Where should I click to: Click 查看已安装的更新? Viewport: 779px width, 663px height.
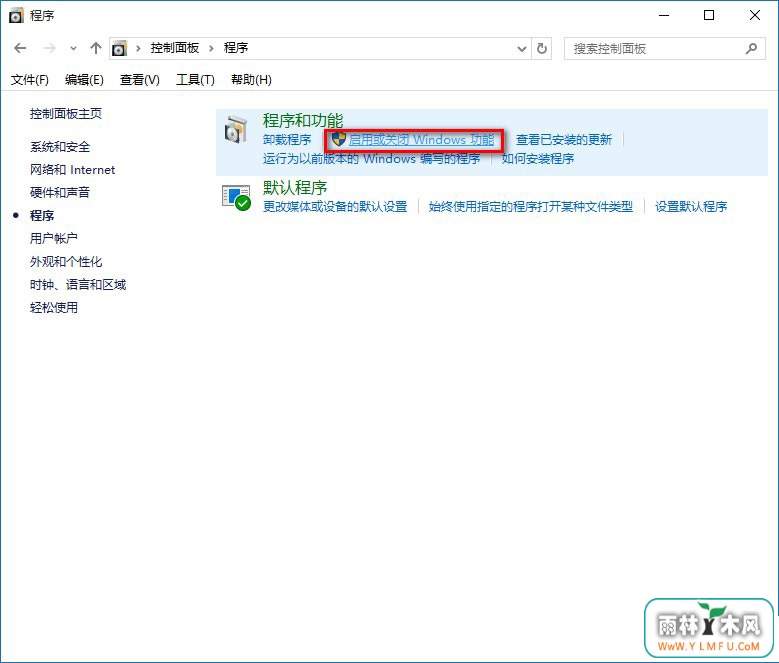coord(564,140)
